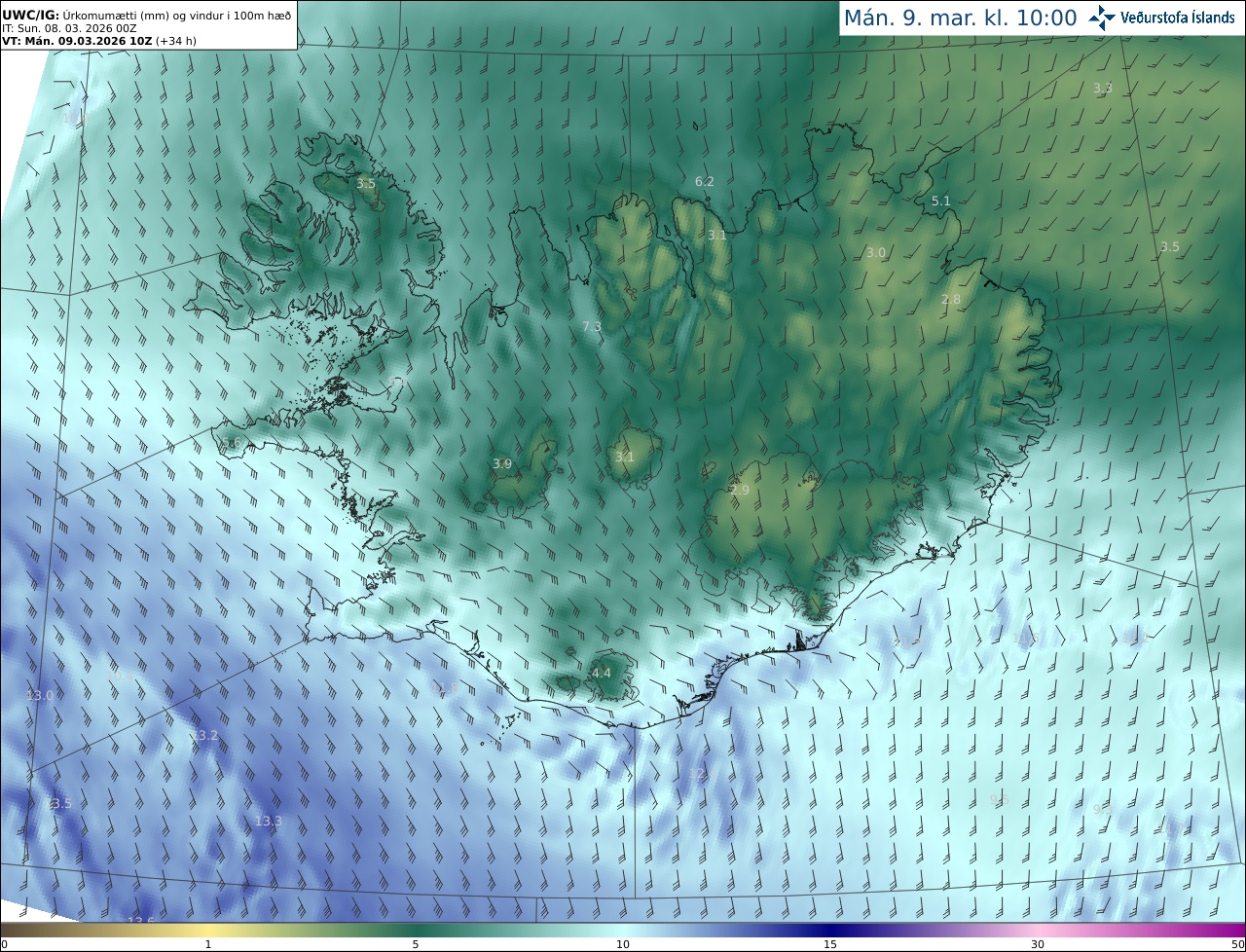Click the dark navy colorbar segment above 15
The width and height of the screenshot is (1246, 952).
click(830, 930)
